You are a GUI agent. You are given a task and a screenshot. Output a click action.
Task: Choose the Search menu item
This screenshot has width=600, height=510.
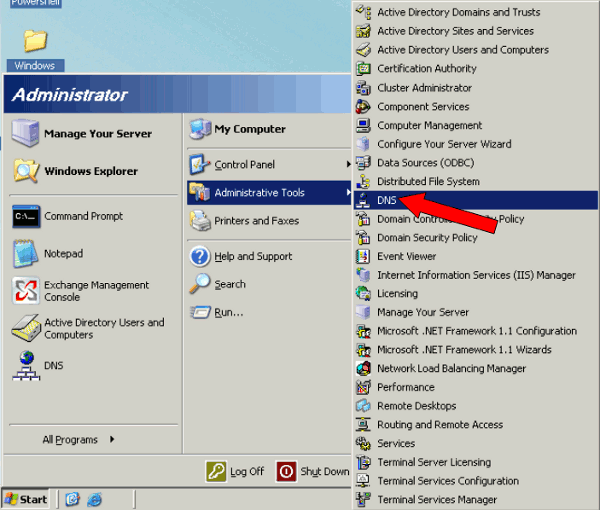pyautogui.click(x=269, y=284)
